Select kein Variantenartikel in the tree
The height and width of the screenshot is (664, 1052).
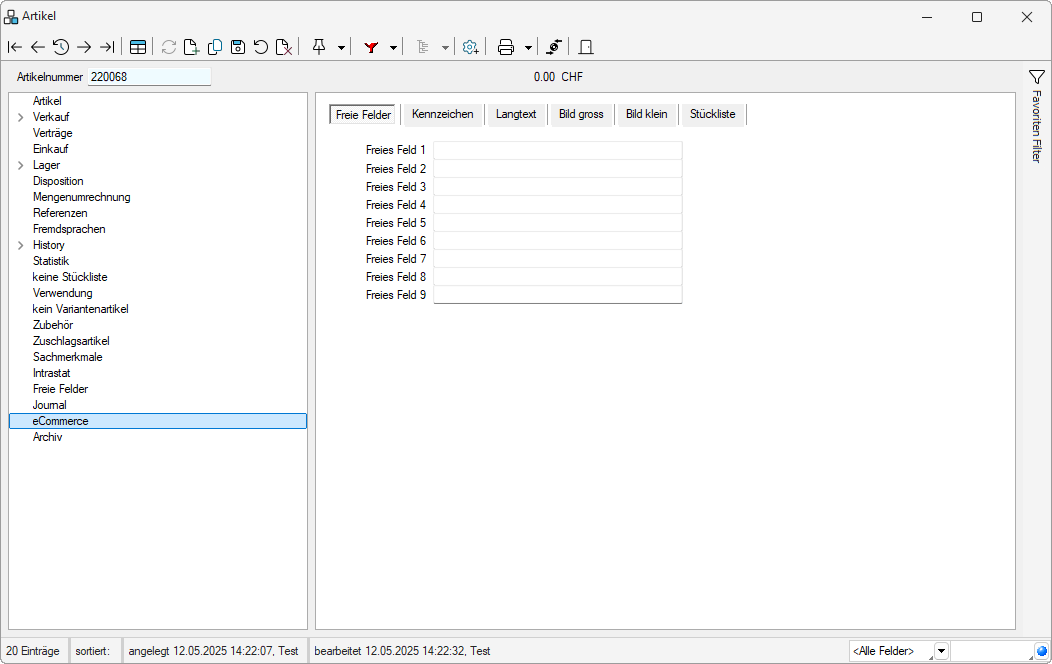coord(81,309)
